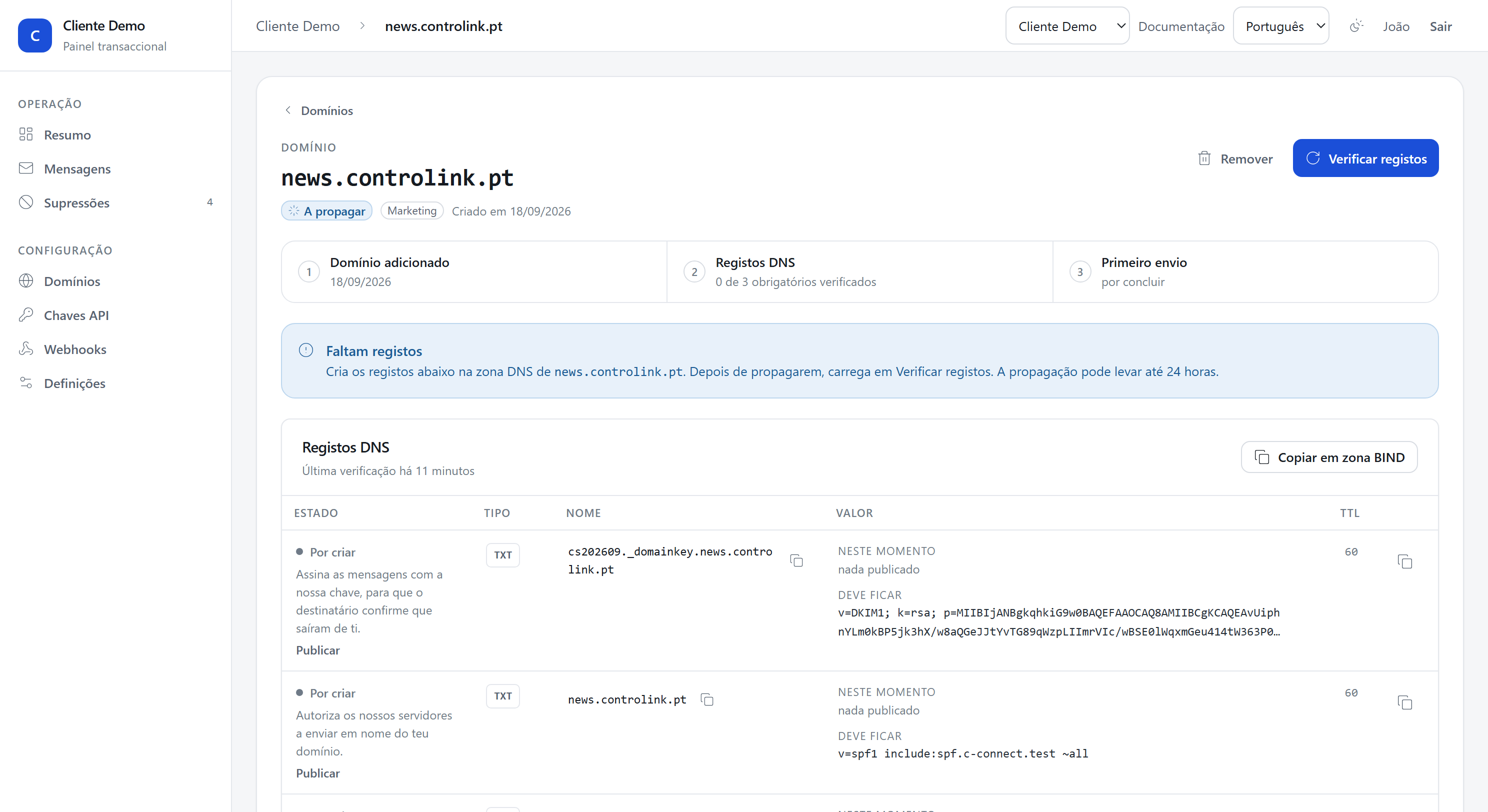The image size is (1488, 812).
Task: Click the Cliente Demo logo avatar
Action: [x=34, y=35]
